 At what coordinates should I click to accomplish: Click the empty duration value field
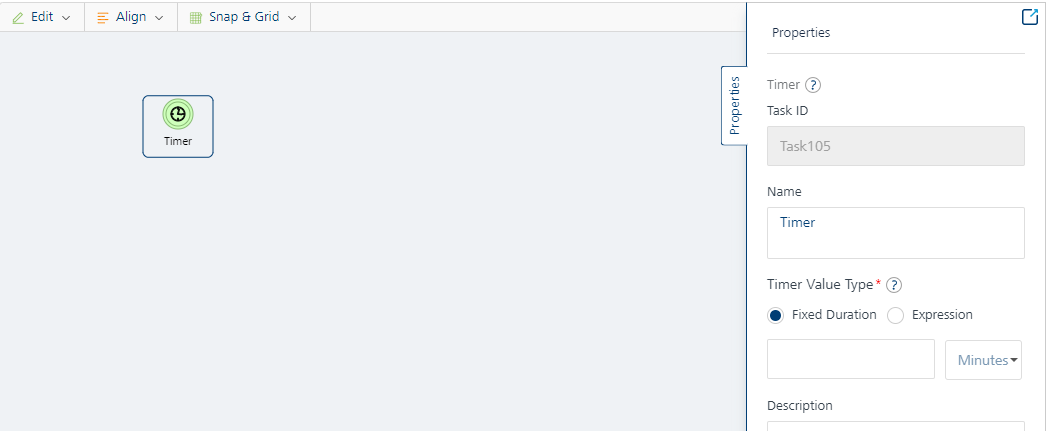(851, 359)
